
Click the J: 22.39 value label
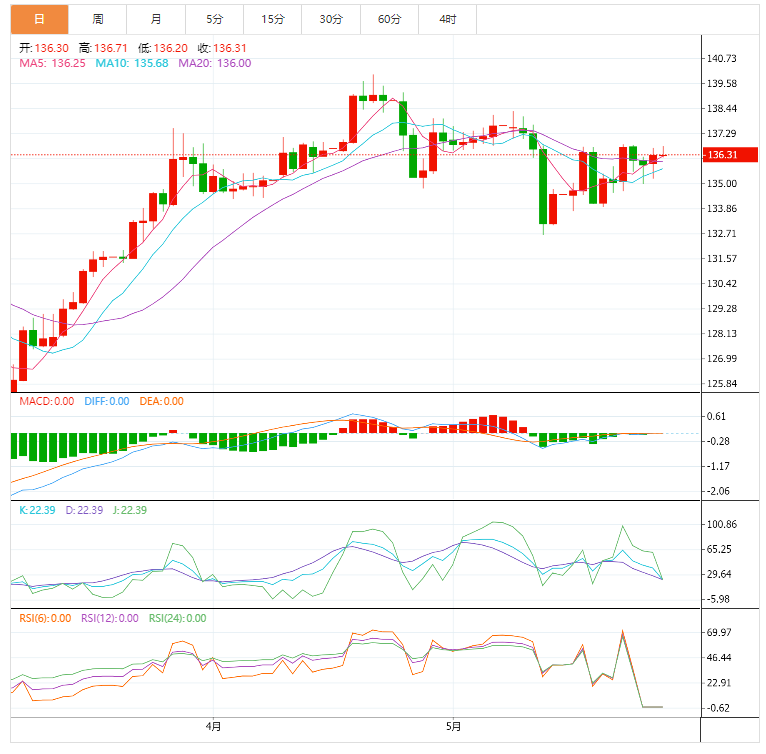pyautogui.click(x=130, y=510)
